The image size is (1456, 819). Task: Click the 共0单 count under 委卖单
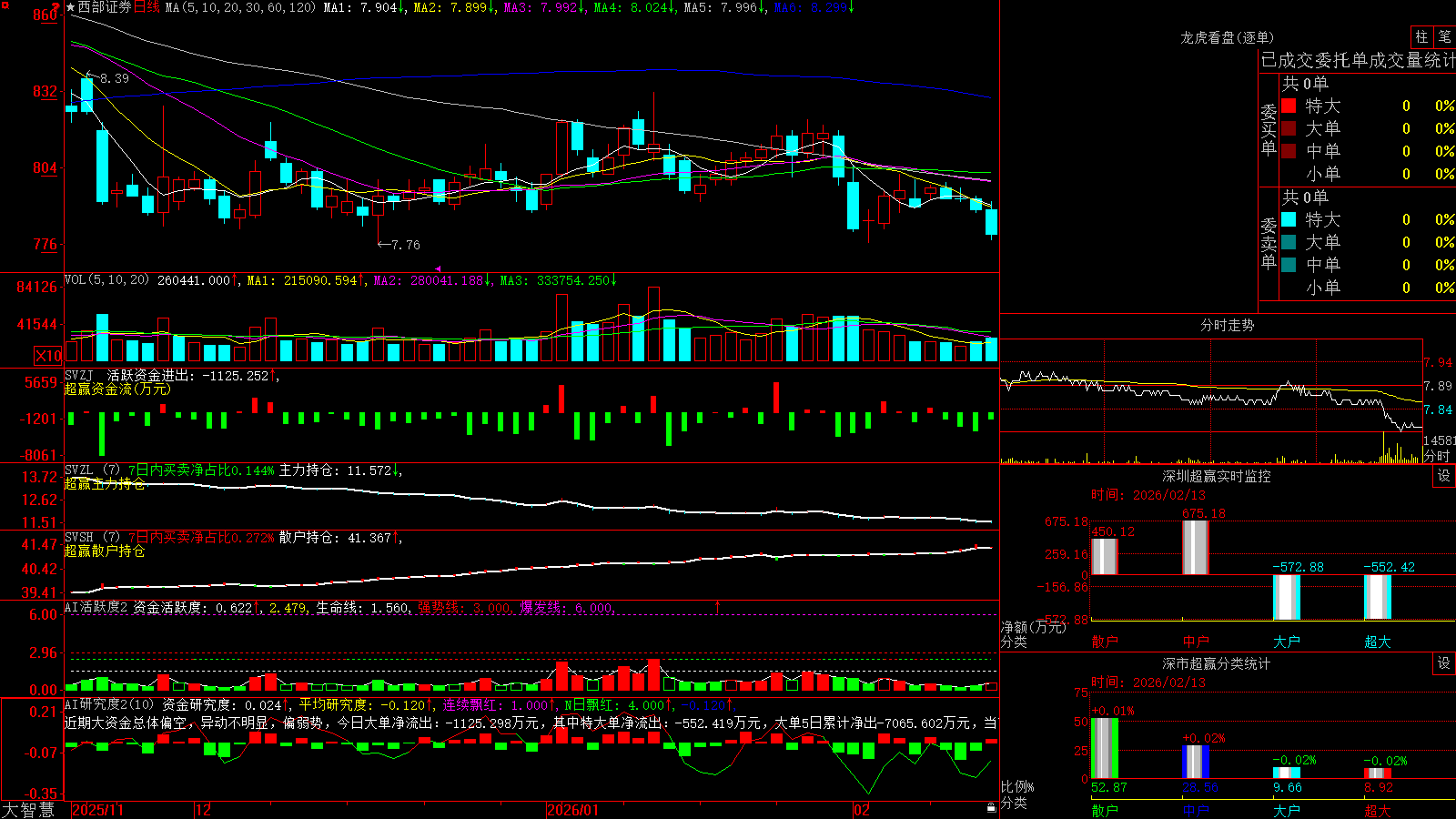1305,197
